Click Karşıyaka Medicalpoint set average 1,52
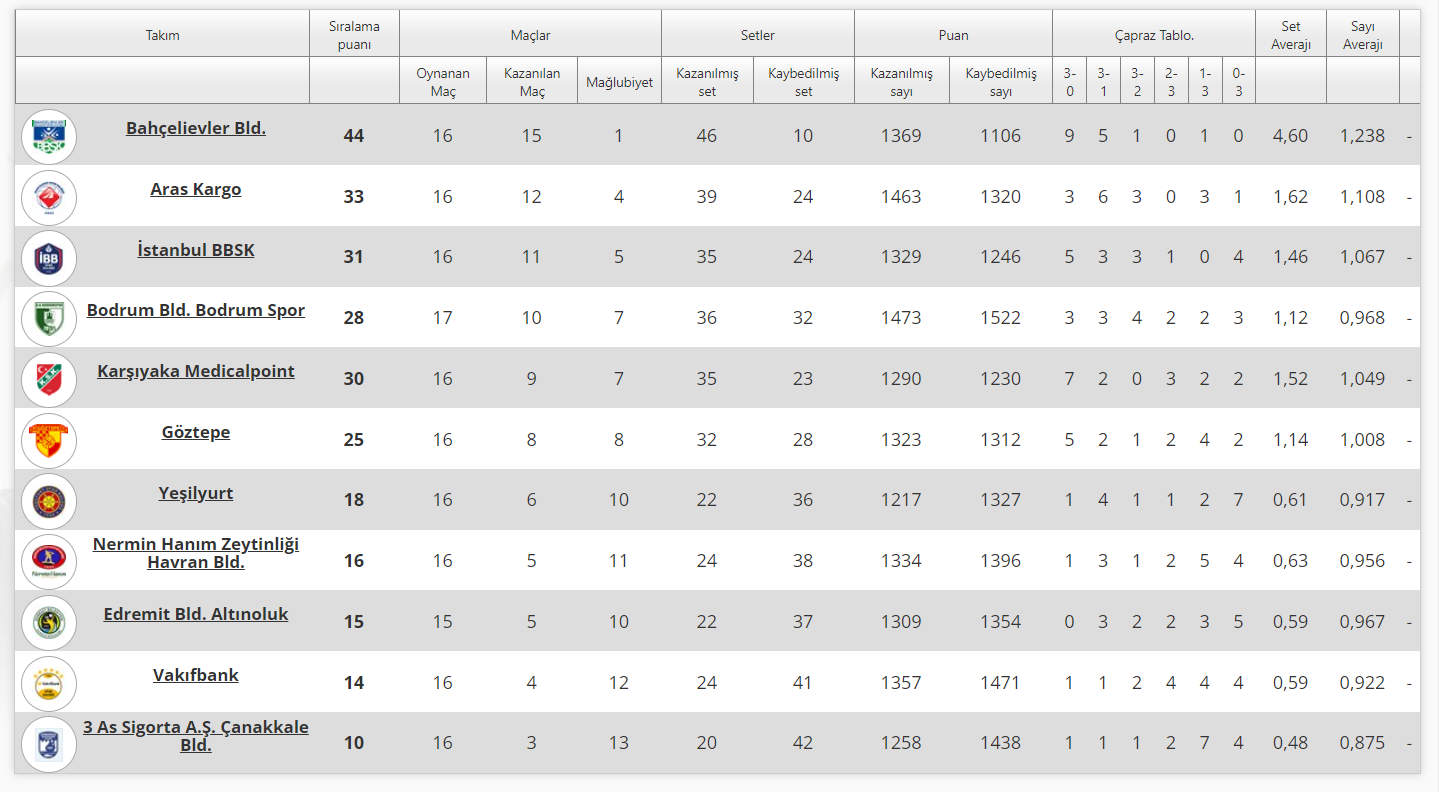Screen dimensions: 1439x792 coord(1291,379)
